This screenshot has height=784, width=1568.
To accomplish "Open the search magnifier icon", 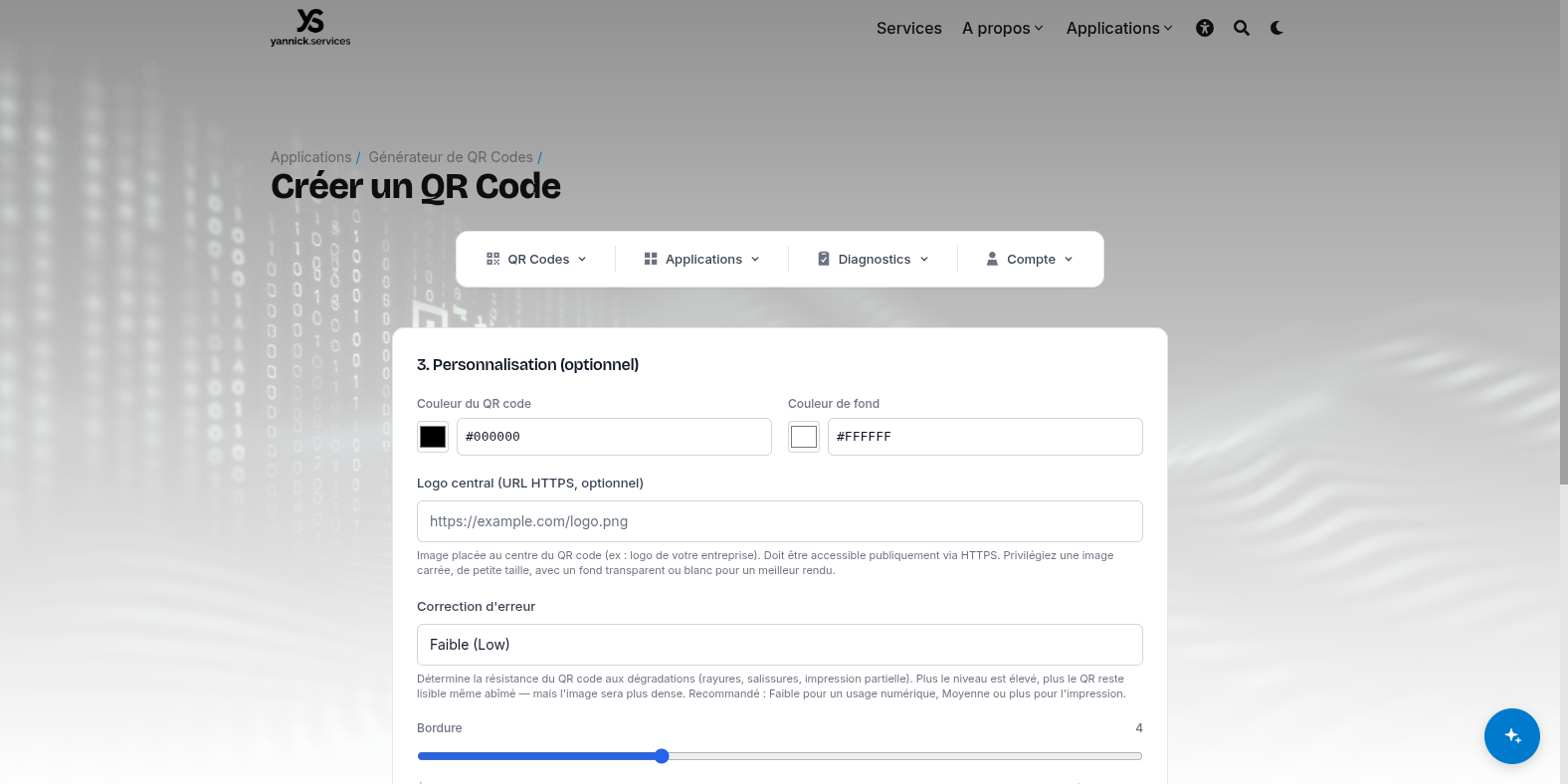I will click(x=1242, y=28).
